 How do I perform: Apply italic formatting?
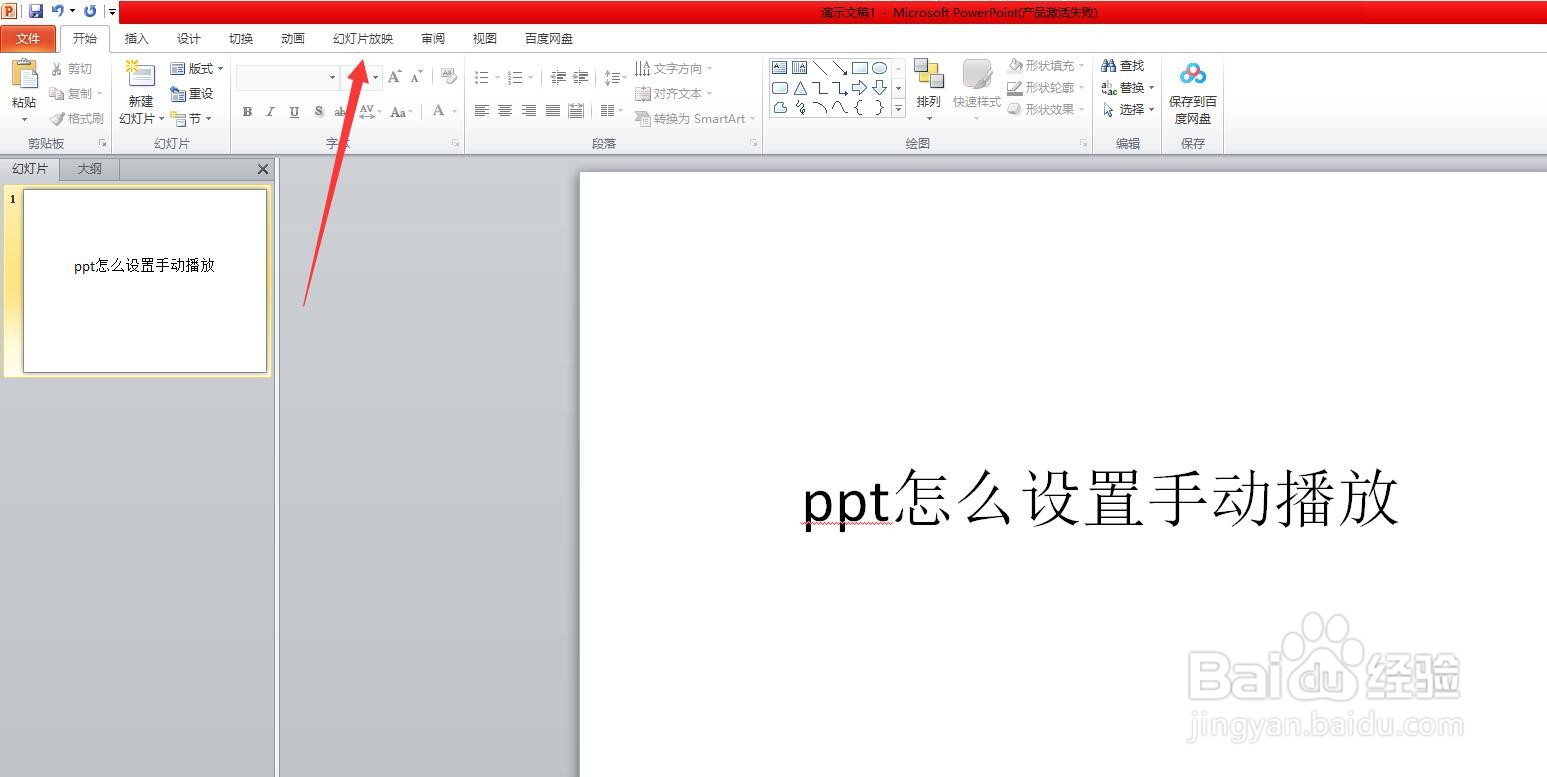[x=270, y=112]
